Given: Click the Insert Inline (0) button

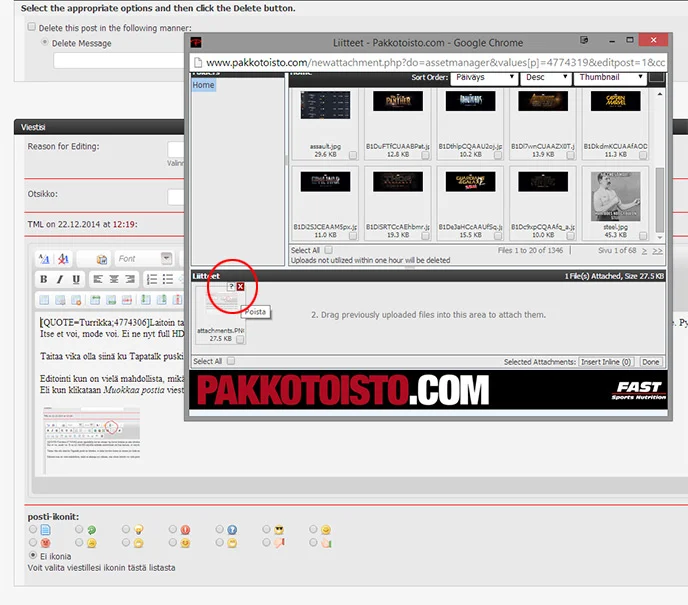Looking at the screenshot, I should 606,362.
